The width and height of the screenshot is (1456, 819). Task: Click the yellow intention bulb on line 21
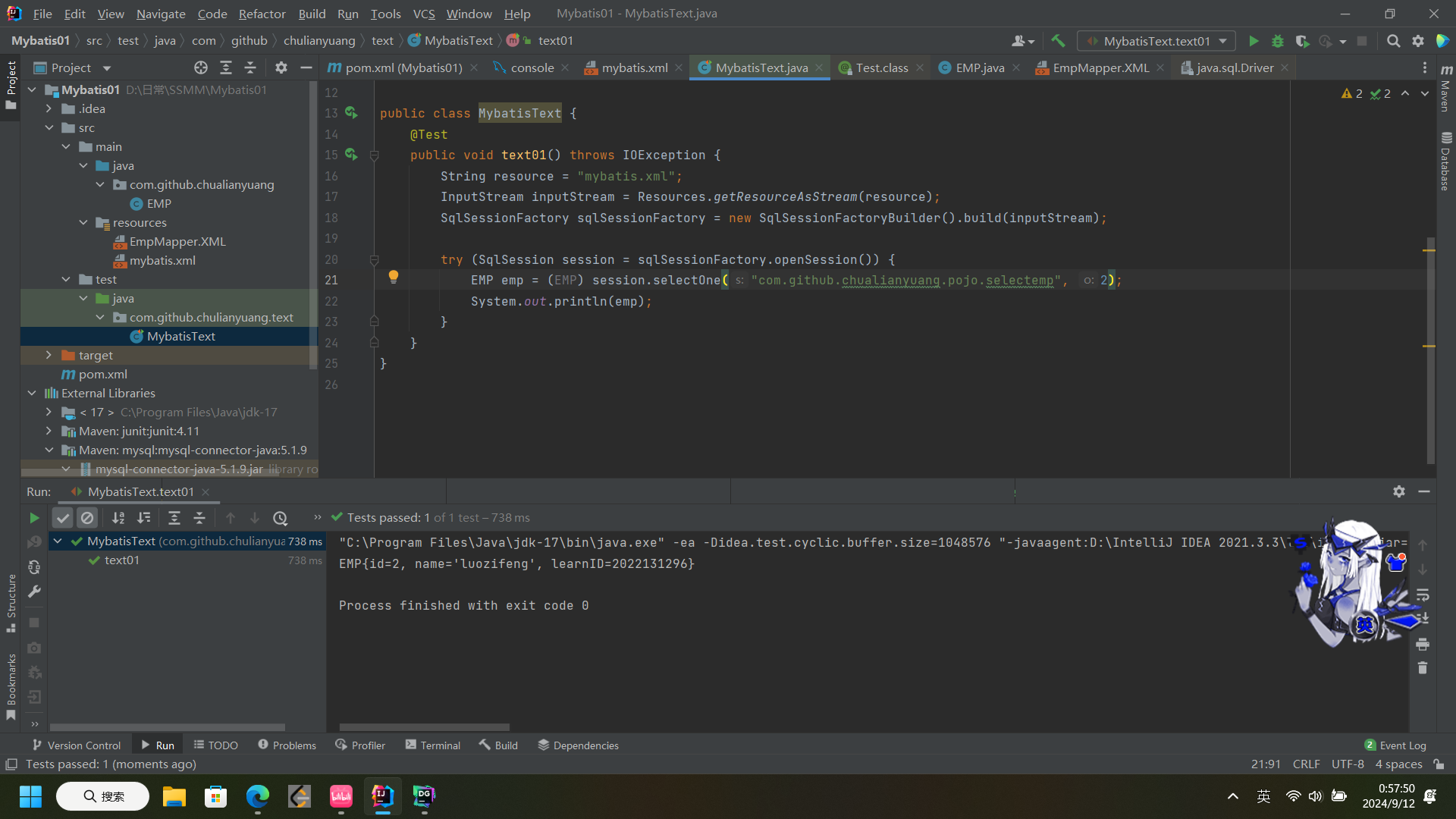coord(393,277)
